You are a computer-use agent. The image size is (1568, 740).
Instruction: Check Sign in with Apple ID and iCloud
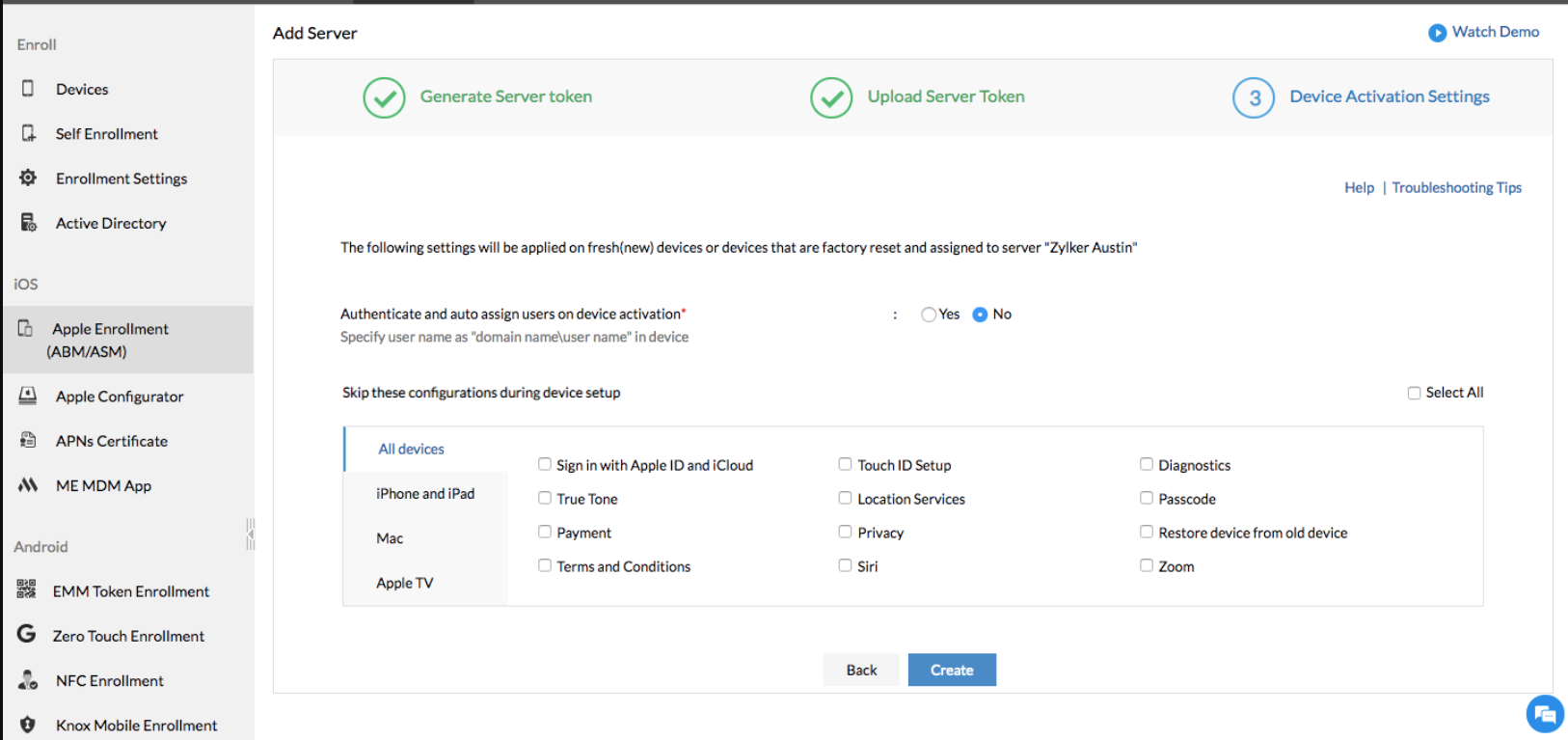(x=545, y=464)
